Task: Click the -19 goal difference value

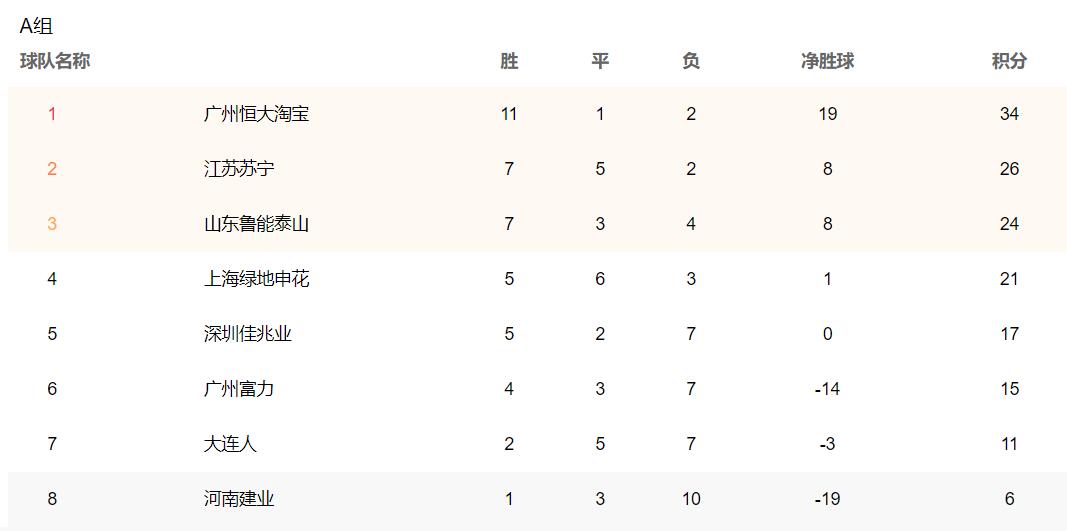Action: click(827, 499)
